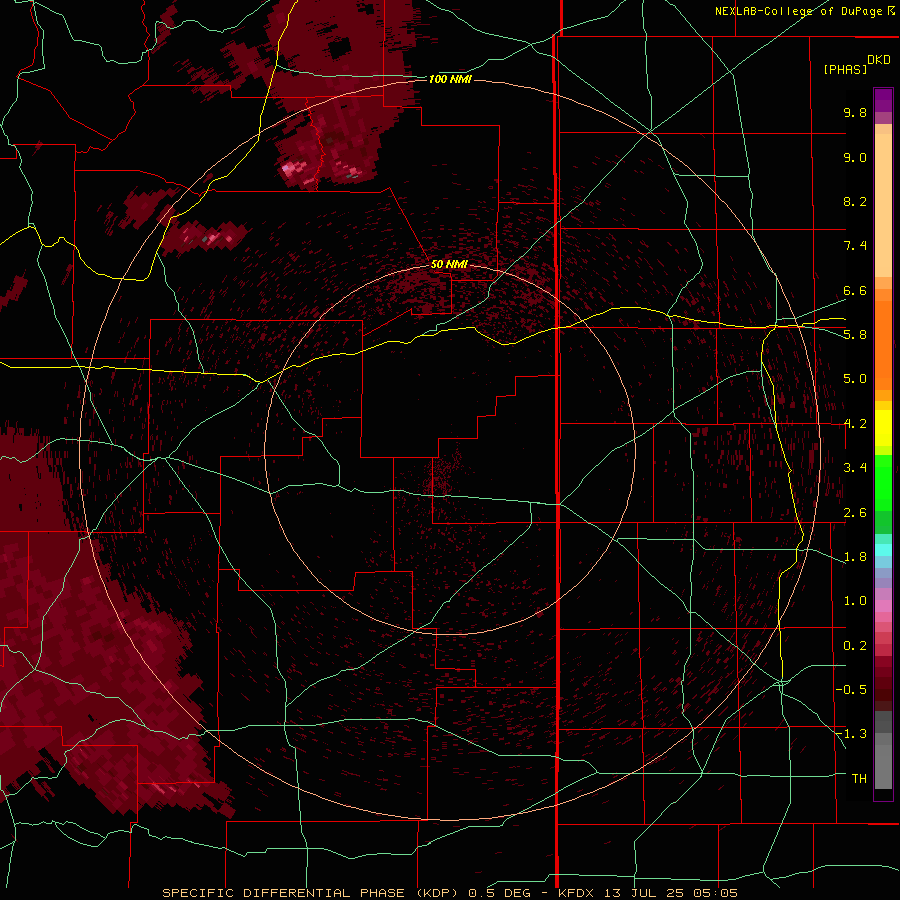Select the 5.8 scale value

coord(855,335)
